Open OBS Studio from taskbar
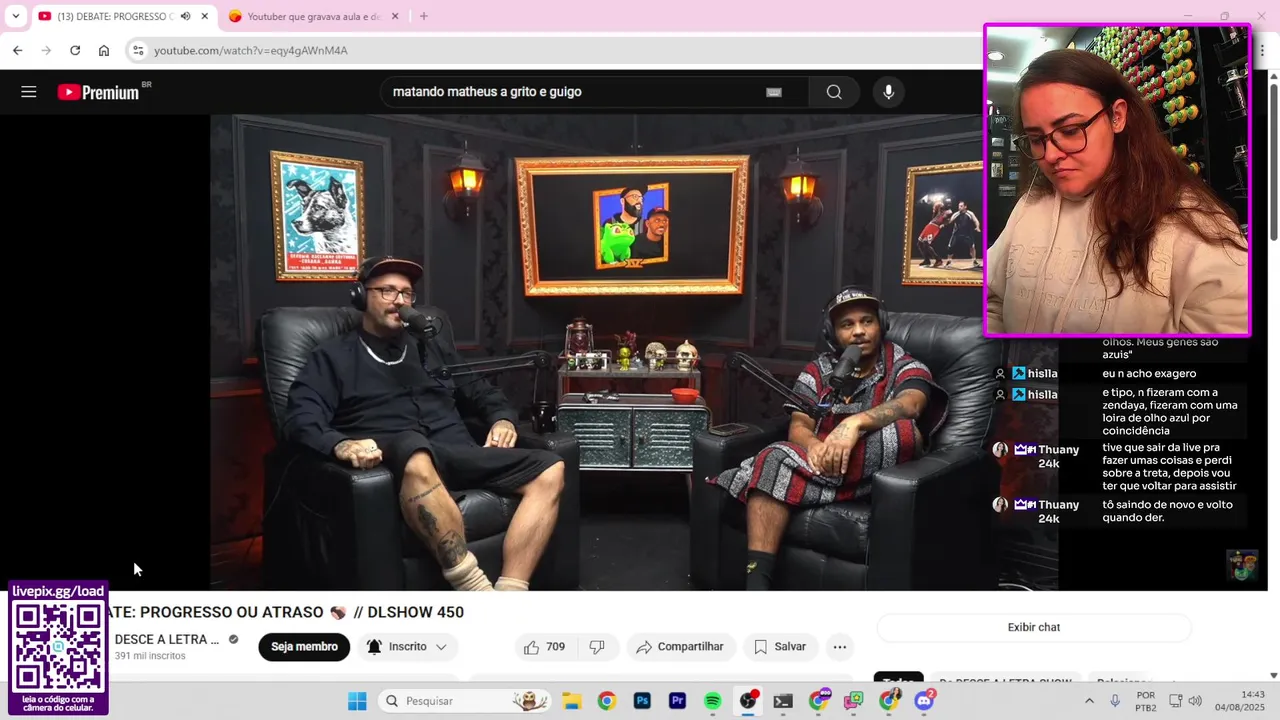The image size is (1280, 720). pos(748,701)
